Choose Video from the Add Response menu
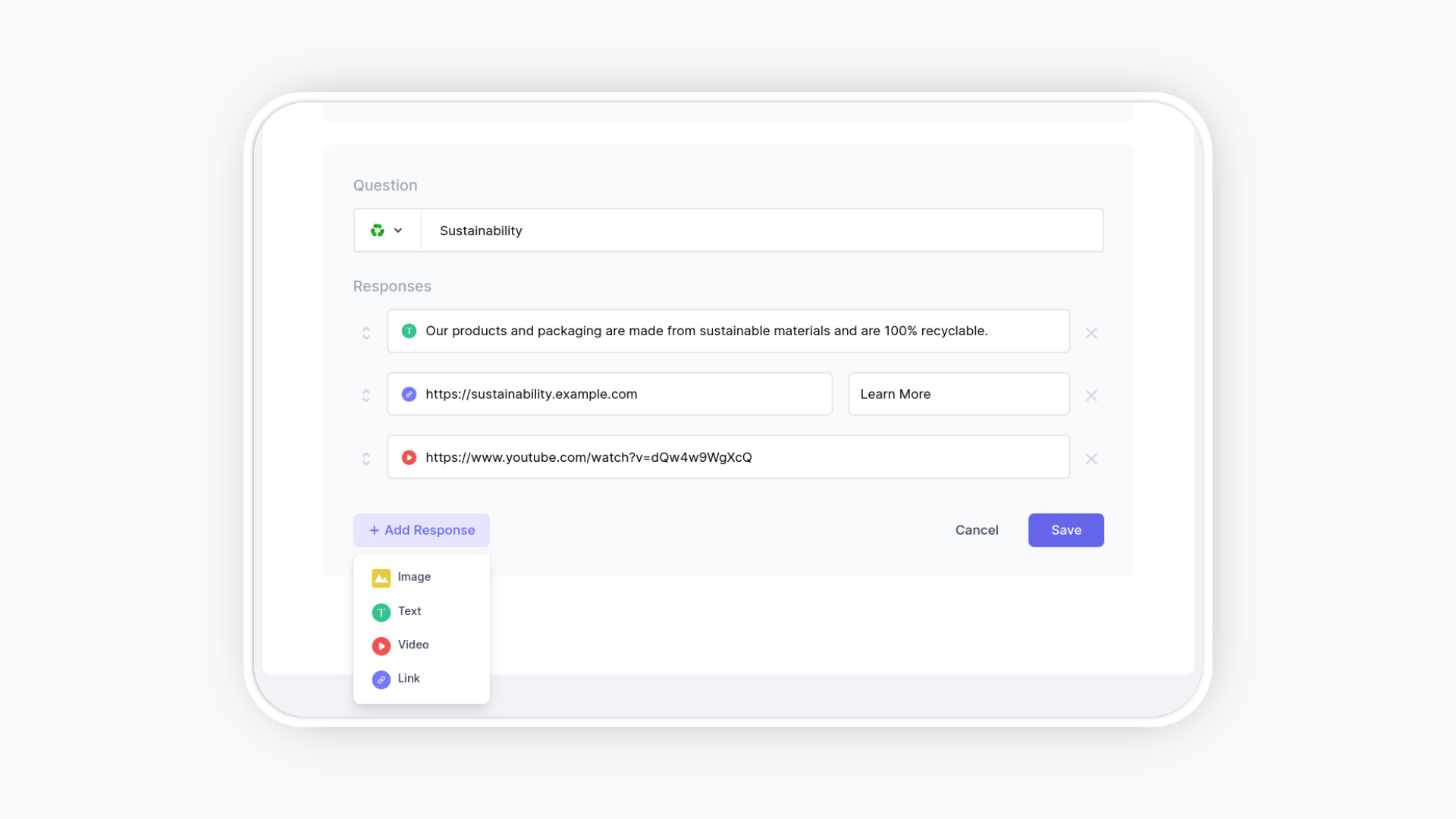 coord(413,645)
